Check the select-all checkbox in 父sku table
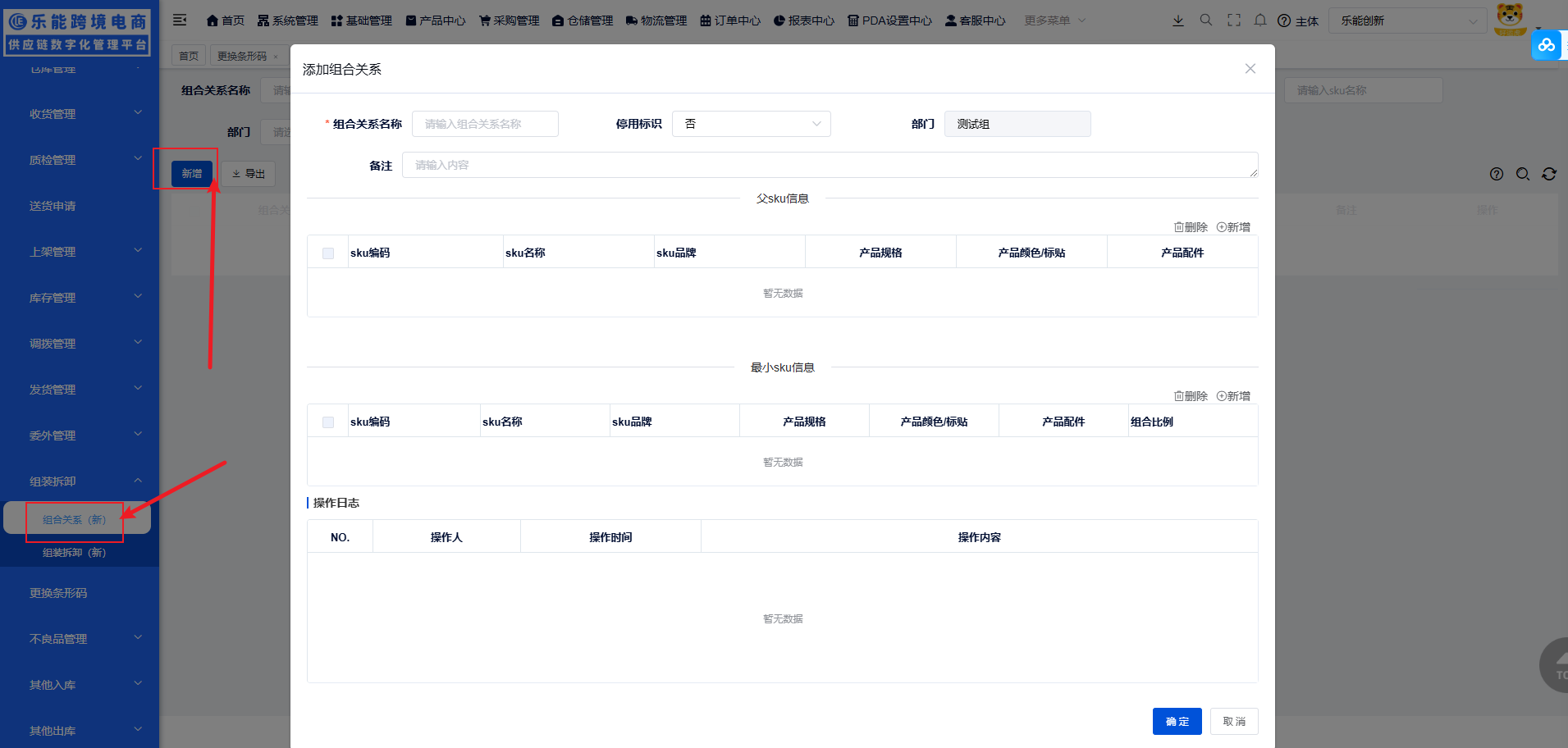This screenshot has height=748, width=1568. click(327, 253)
